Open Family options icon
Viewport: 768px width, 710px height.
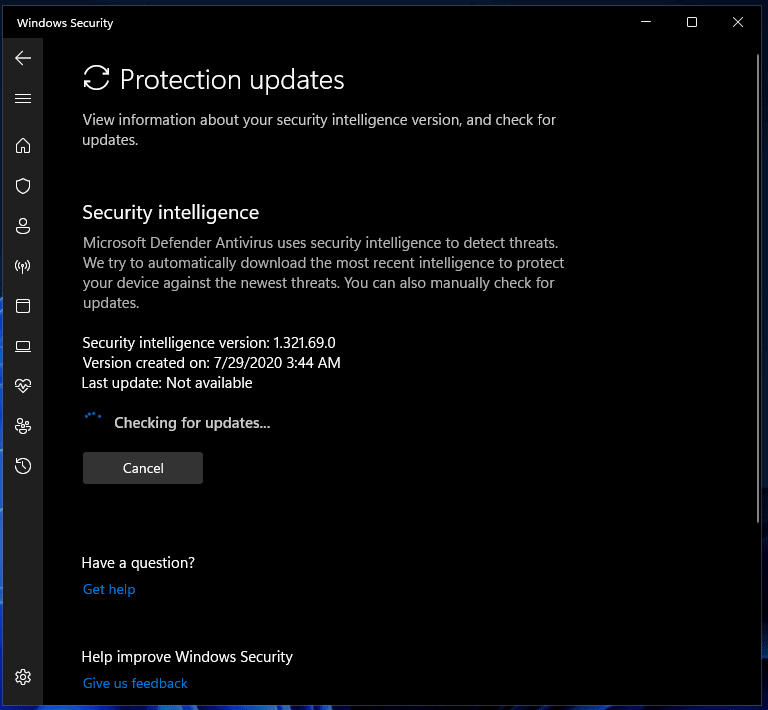point(23,426)
